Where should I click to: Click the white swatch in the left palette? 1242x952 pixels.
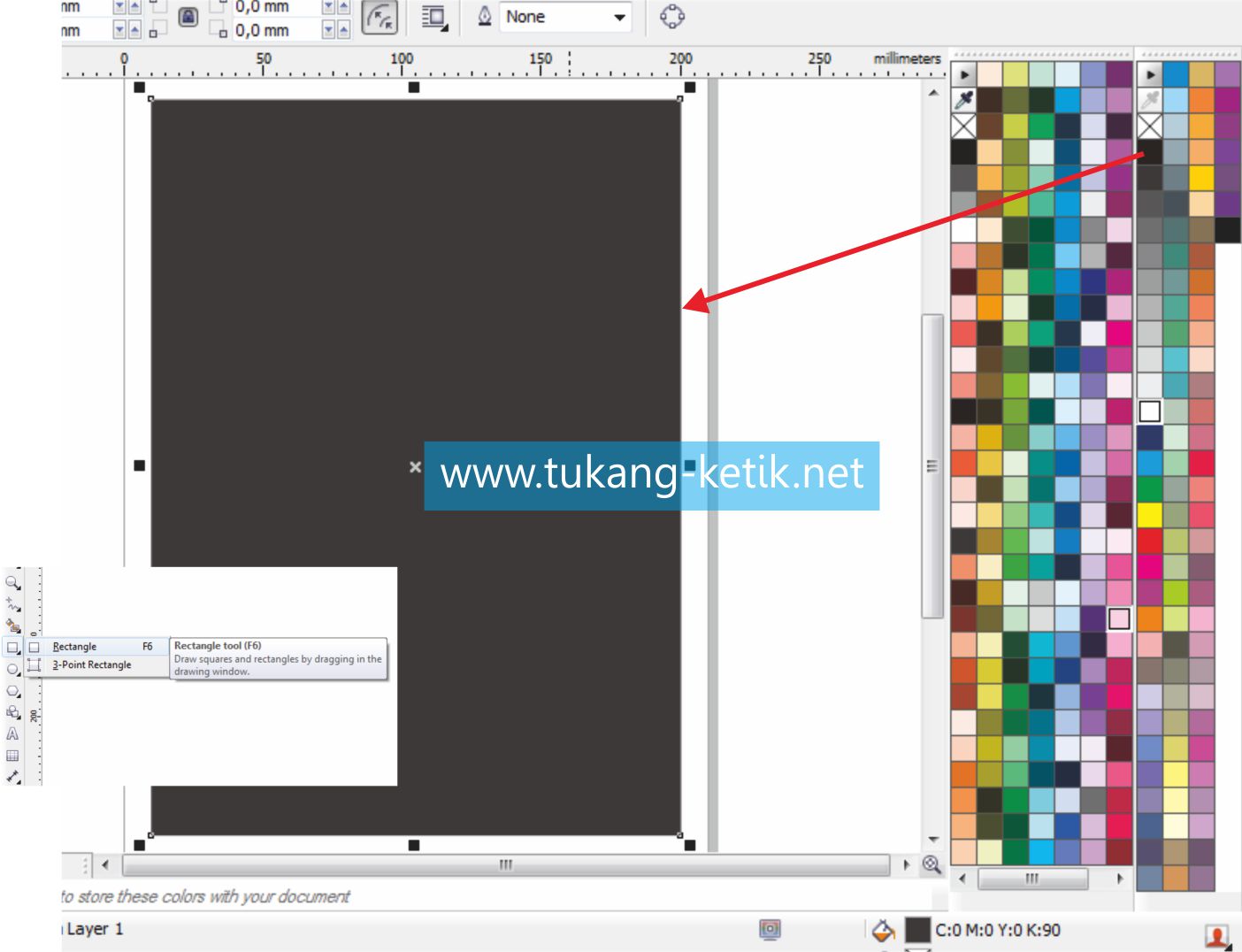tap(963, 230)
